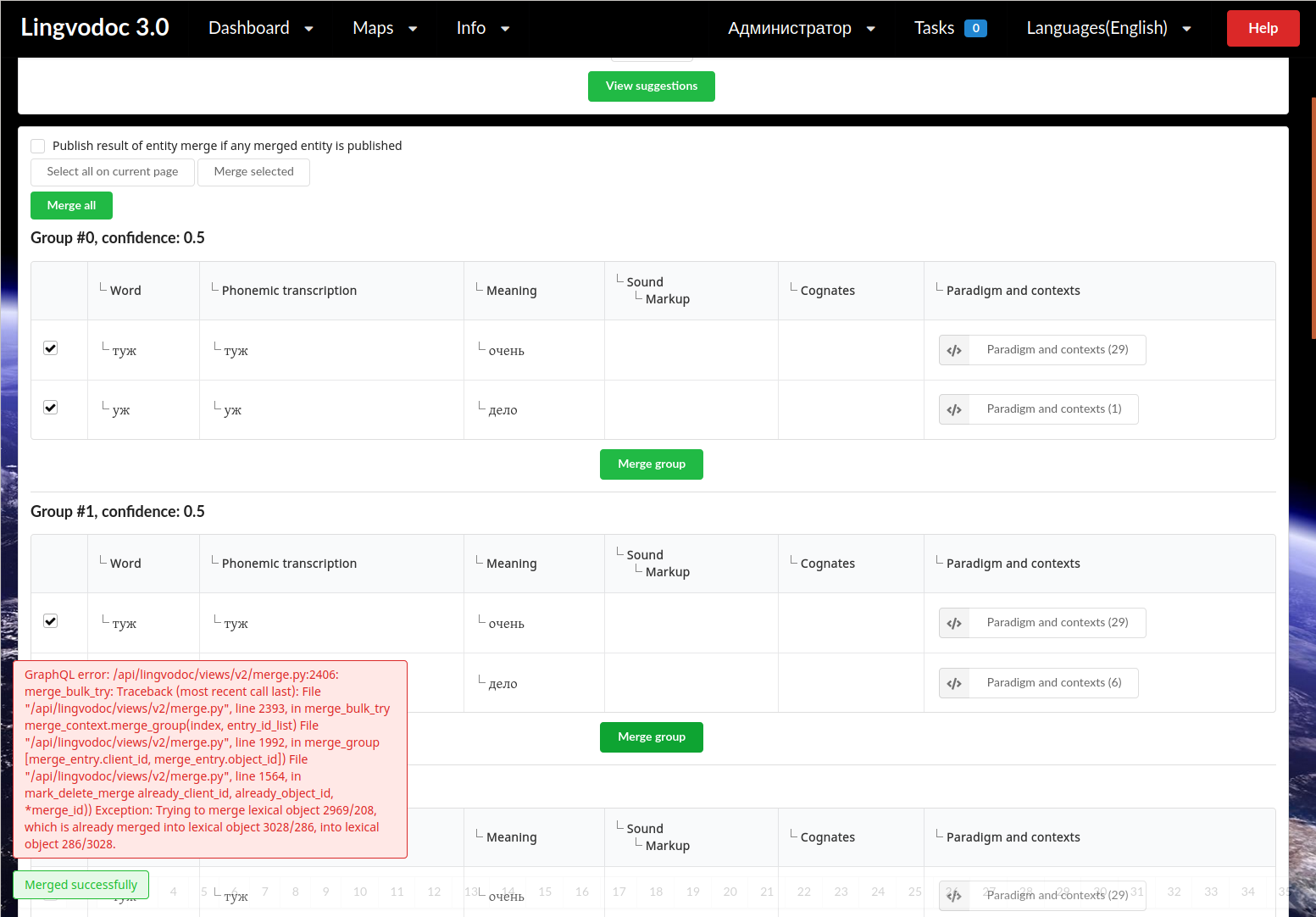This screenshot has width=1316, height=917.
Task: Open code icon for Group #0 туж paradigms
Action: coord(954,350)
